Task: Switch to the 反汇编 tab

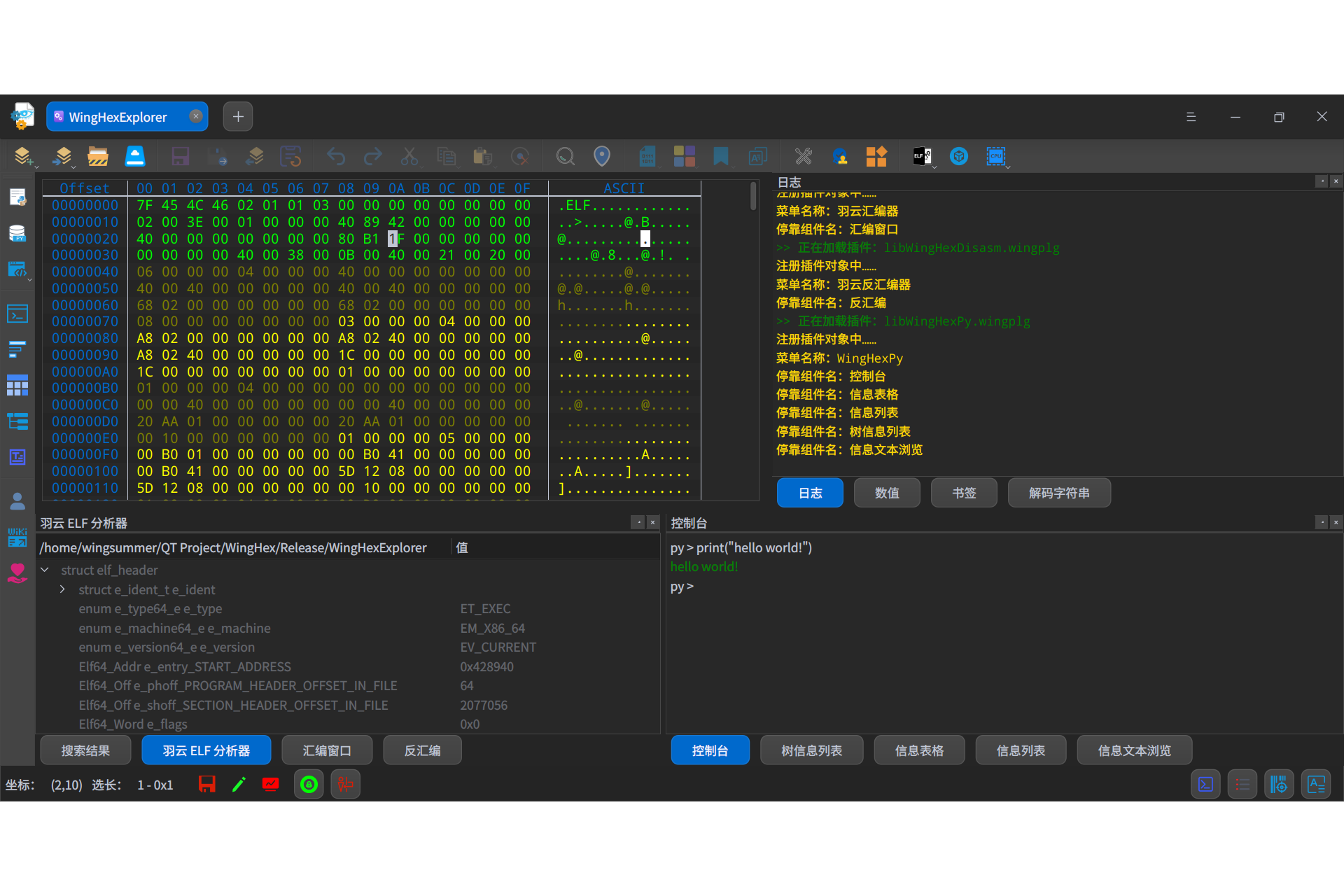Action: [x=422, y=750]
